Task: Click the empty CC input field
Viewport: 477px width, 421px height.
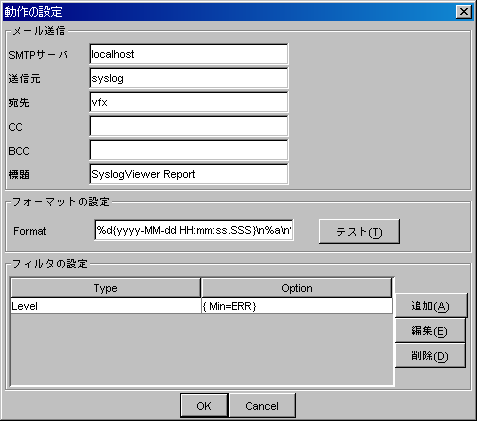Action: [189, 126]
